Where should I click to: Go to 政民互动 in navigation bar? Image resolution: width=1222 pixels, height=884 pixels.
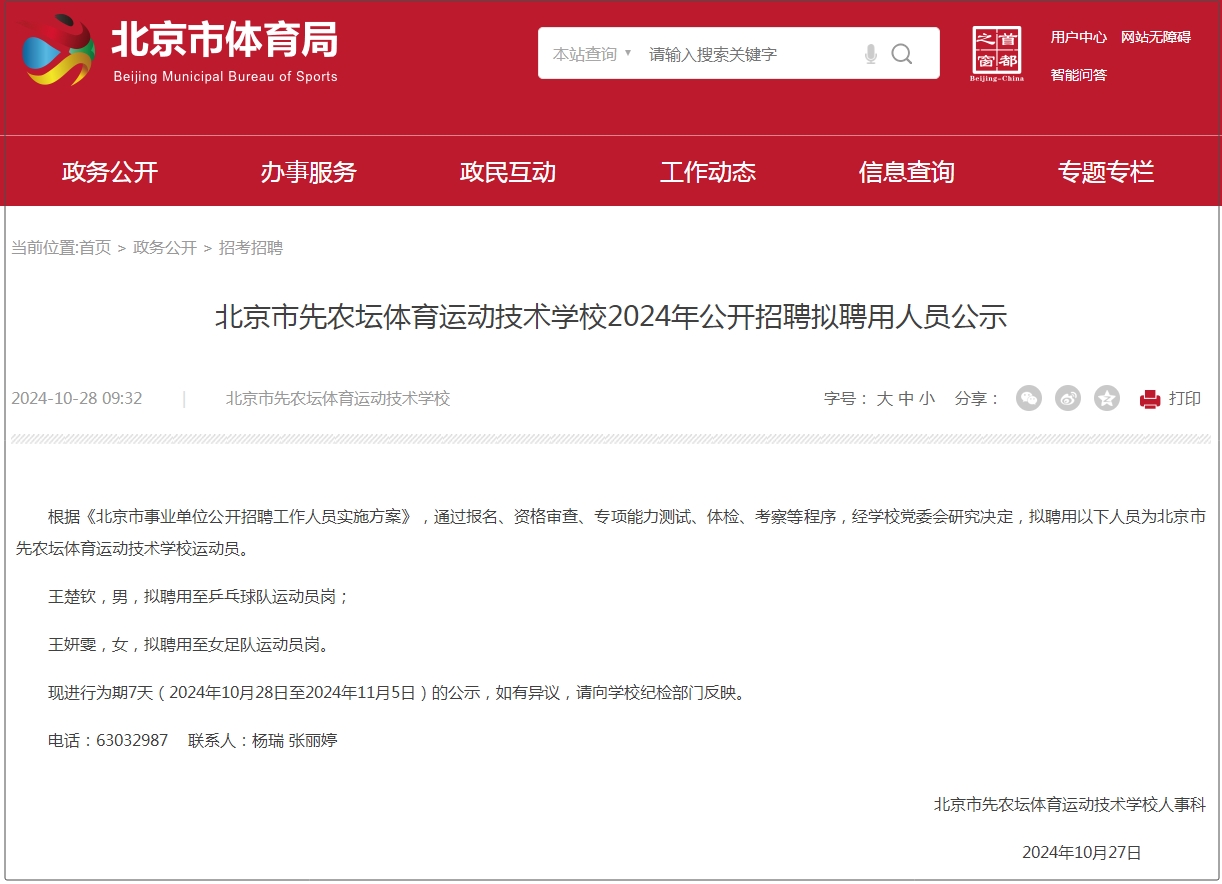[508, 172]
